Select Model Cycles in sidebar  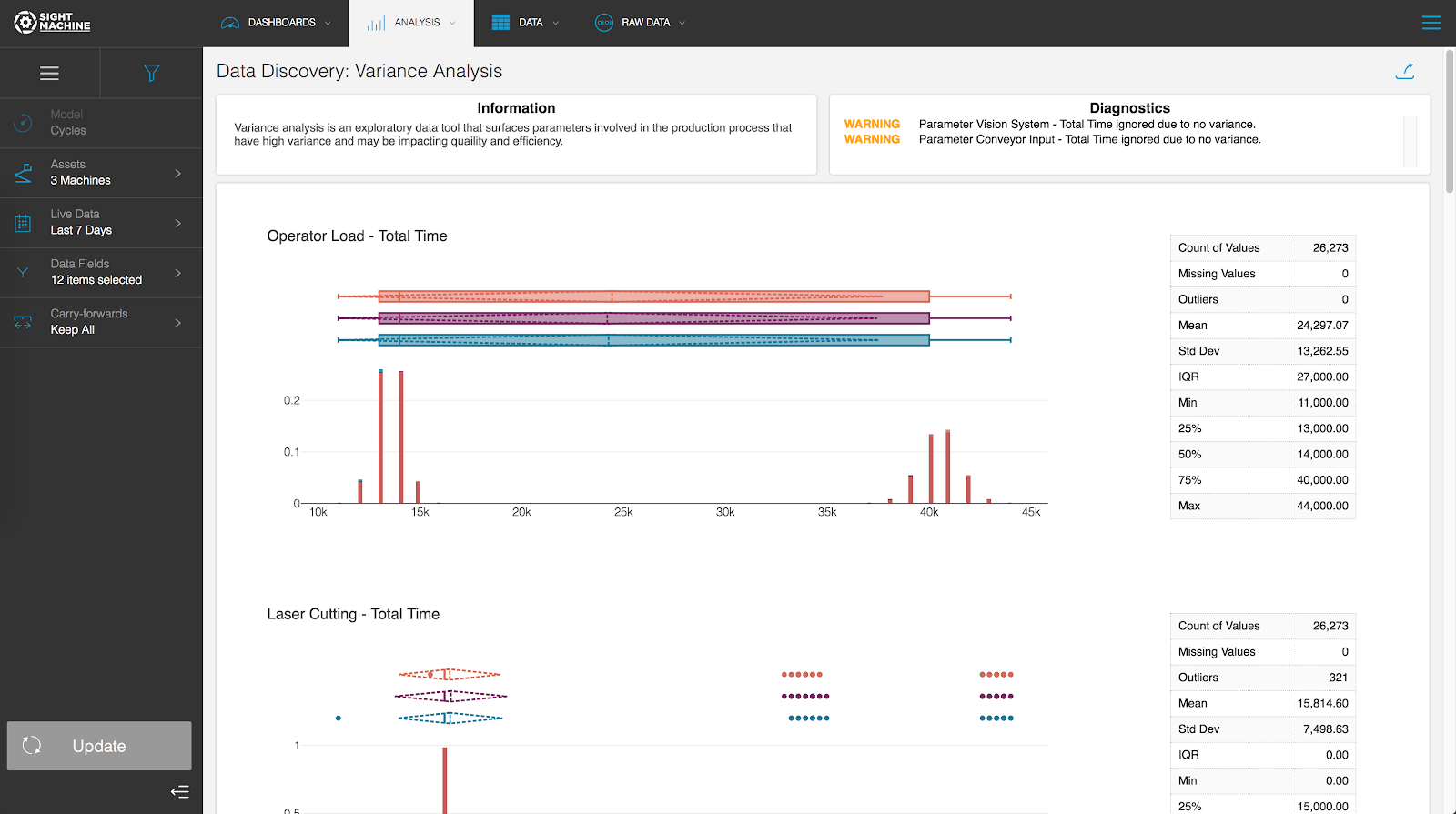101,123
